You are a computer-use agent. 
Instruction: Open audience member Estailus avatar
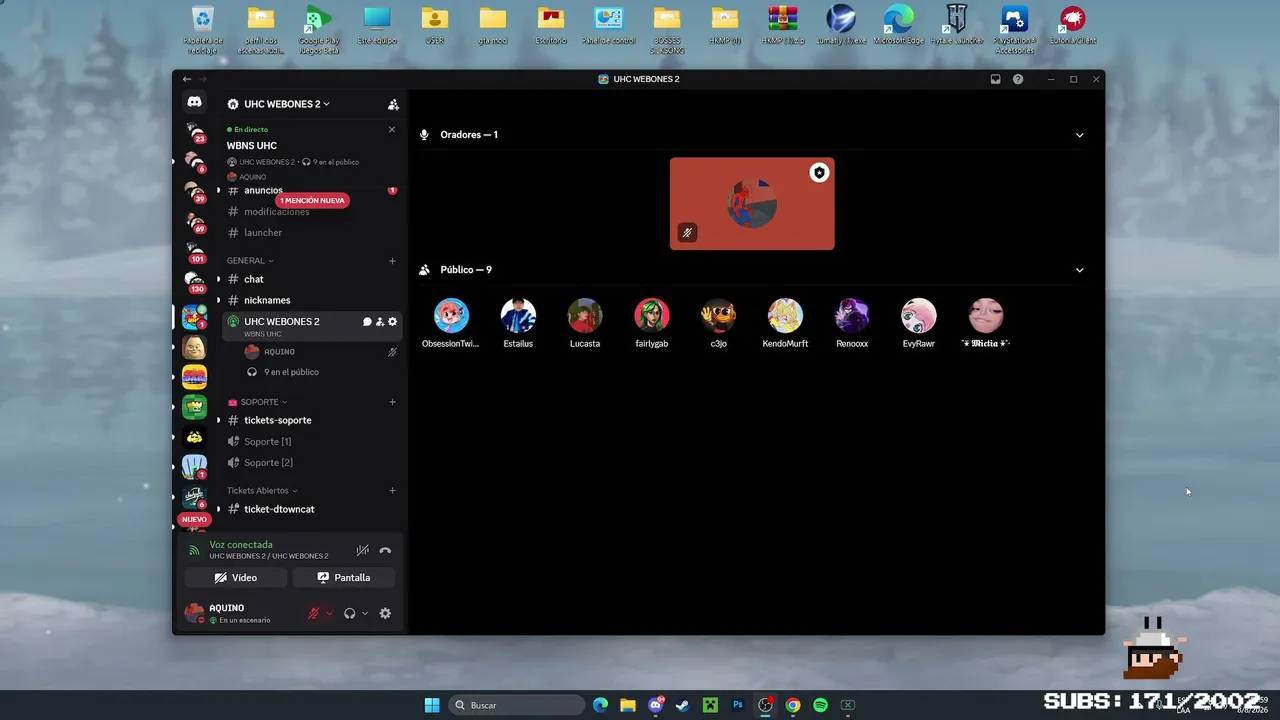tap(518, 316)
